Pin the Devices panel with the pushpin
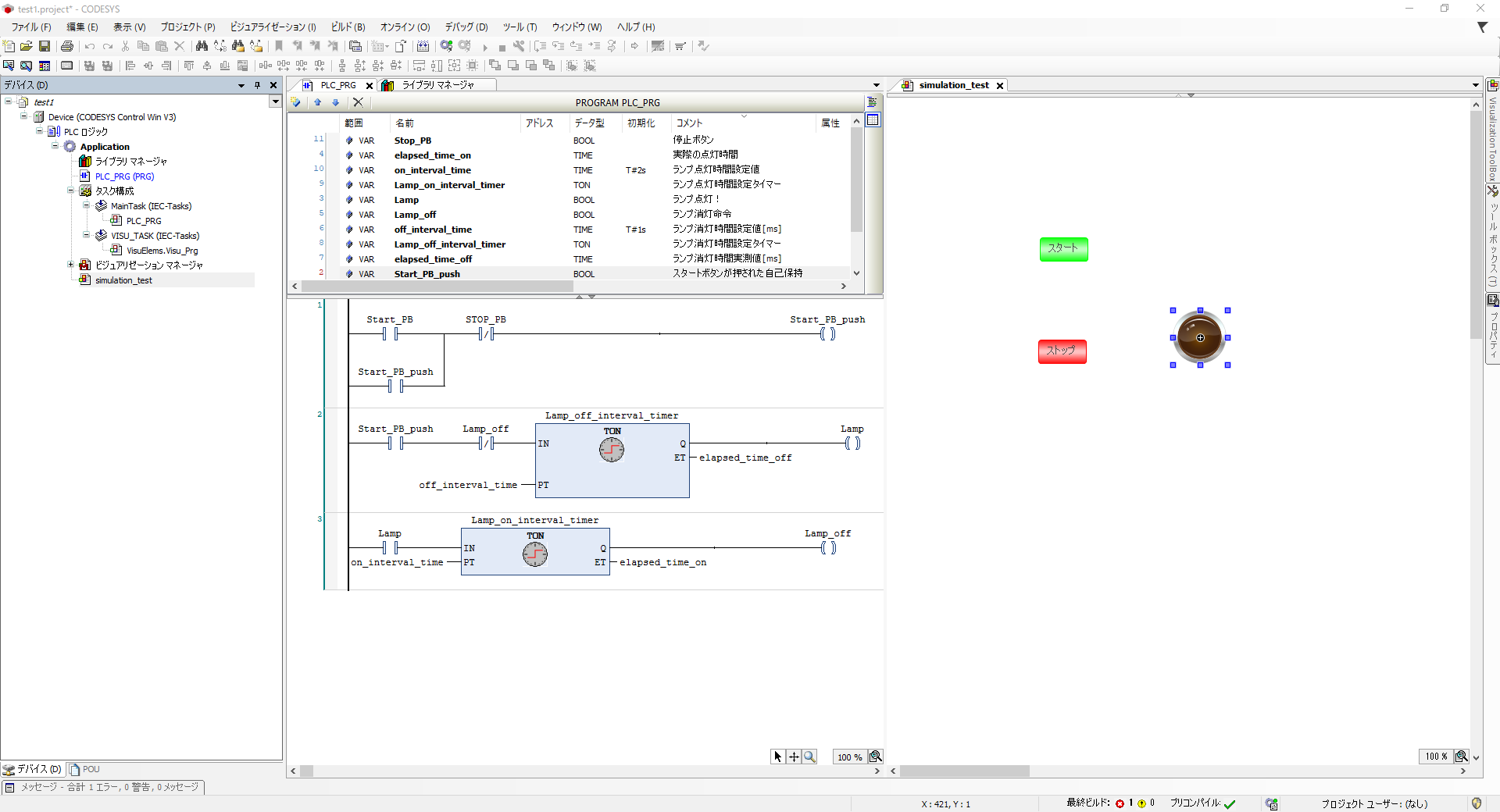1500x812 pixels. pyautogui.click(x=257, y=85)
